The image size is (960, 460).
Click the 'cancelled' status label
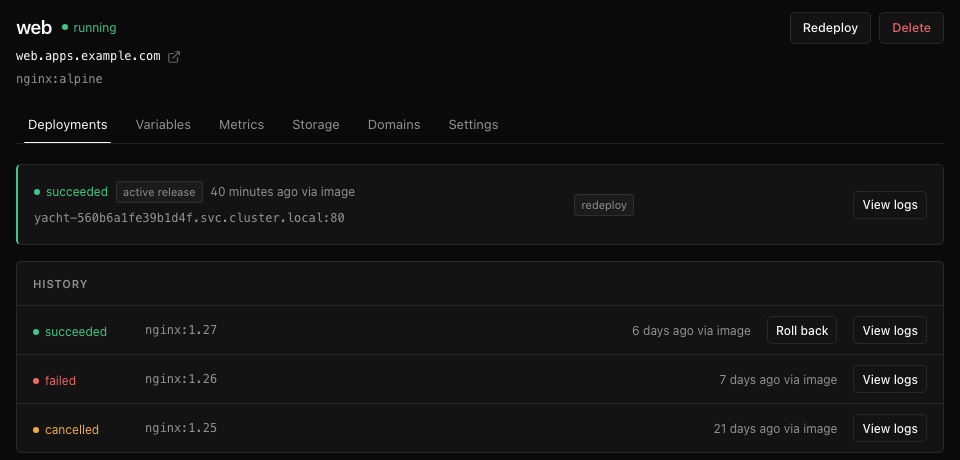(x=66, y=429)
